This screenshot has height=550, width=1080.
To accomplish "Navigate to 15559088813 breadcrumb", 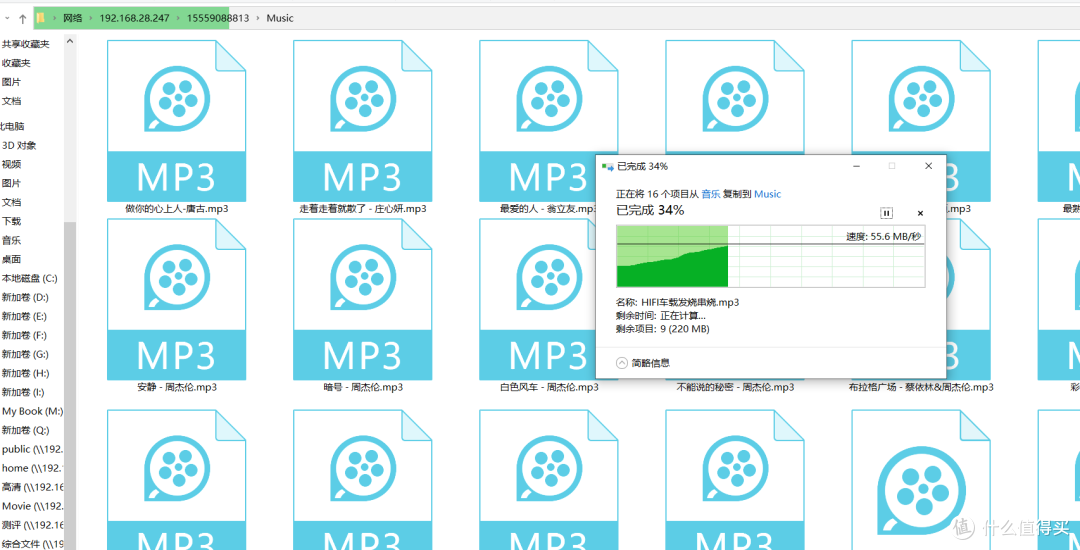I will (218, 19).
